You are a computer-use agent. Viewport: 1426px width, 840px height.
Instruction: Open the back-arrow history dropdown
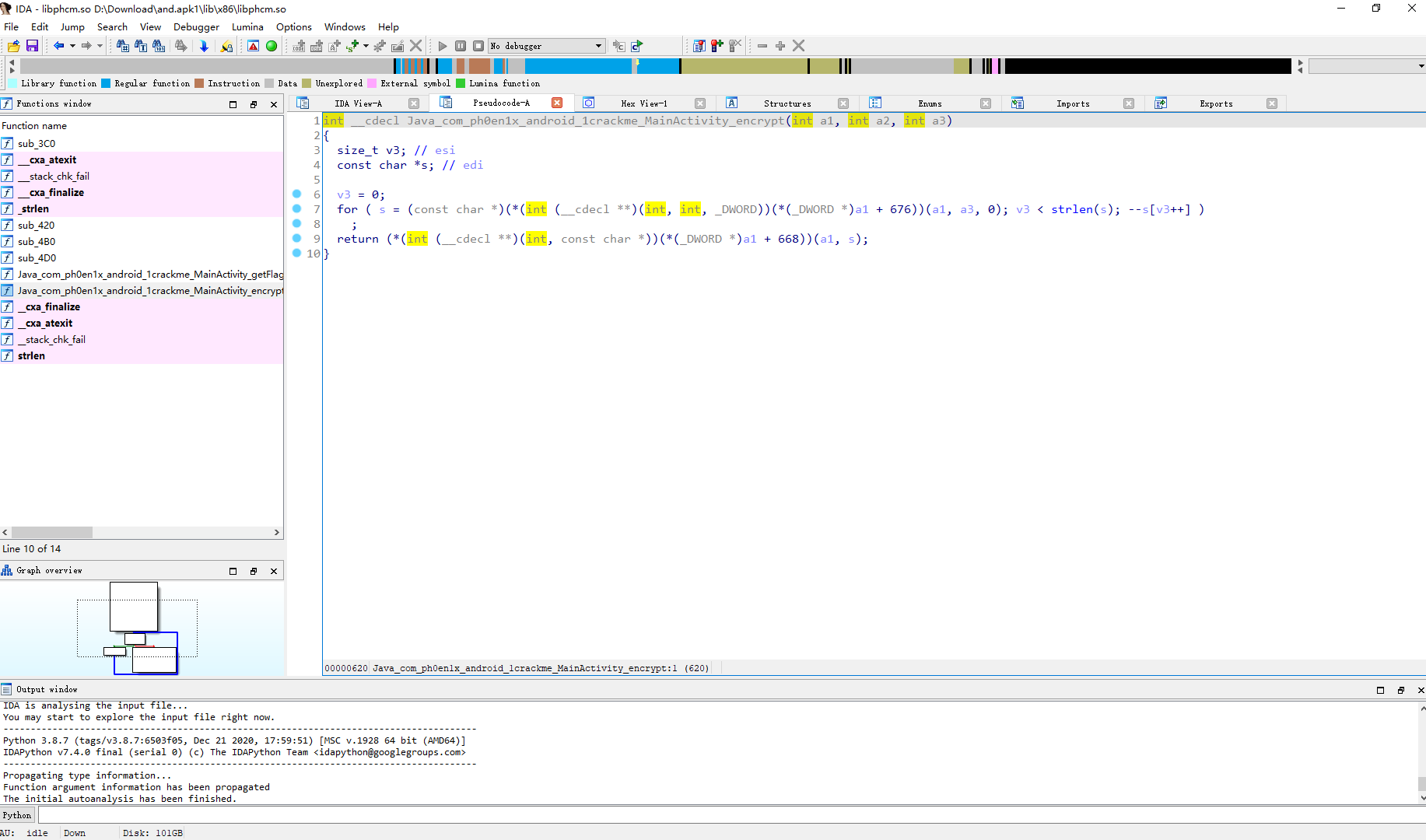click(x=72, y=46)
